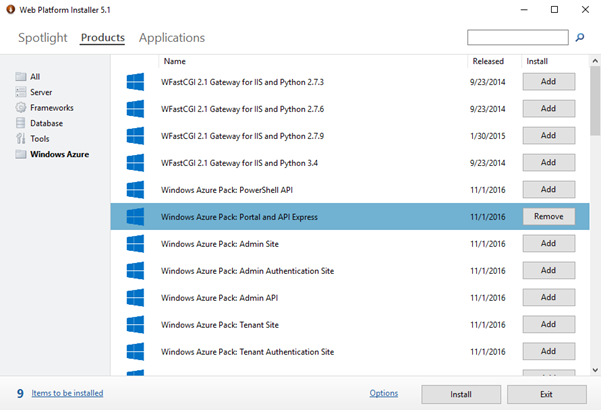Click the All category folder icon

click(x=21, y=77)
